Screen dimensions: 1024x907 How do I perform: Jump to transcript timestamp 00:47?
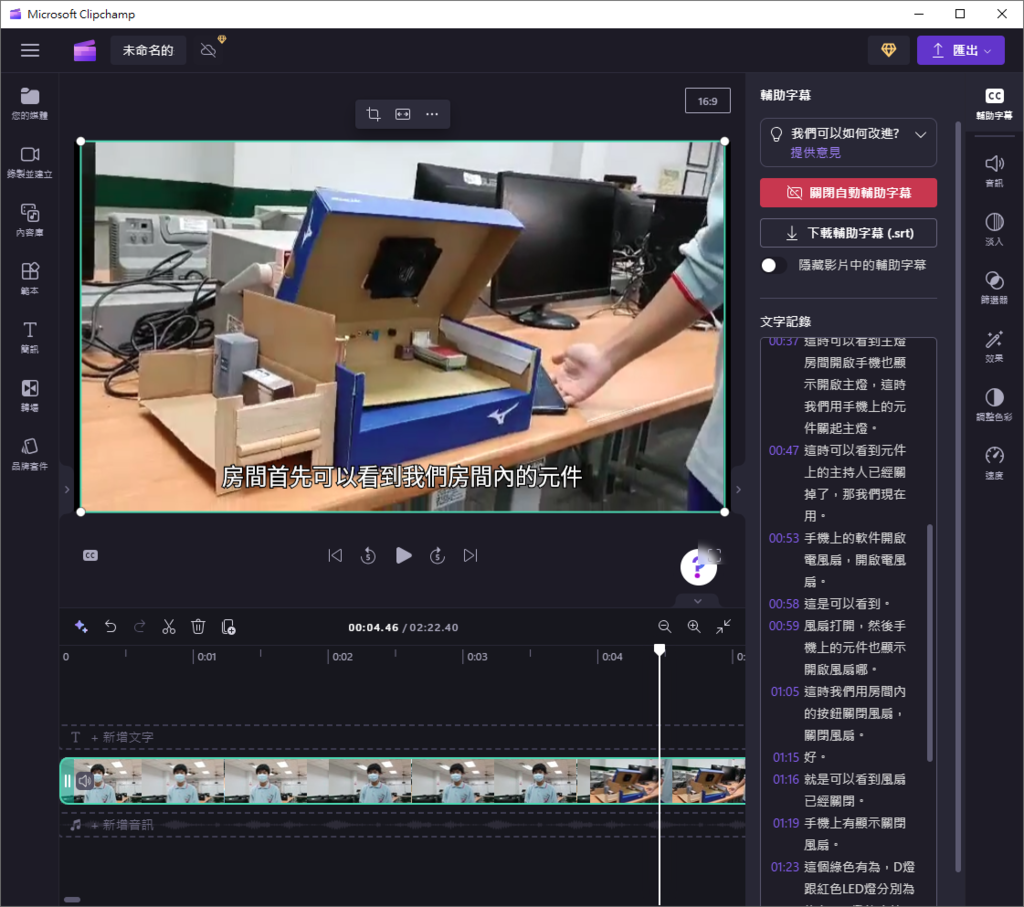[x=783, y=451]
